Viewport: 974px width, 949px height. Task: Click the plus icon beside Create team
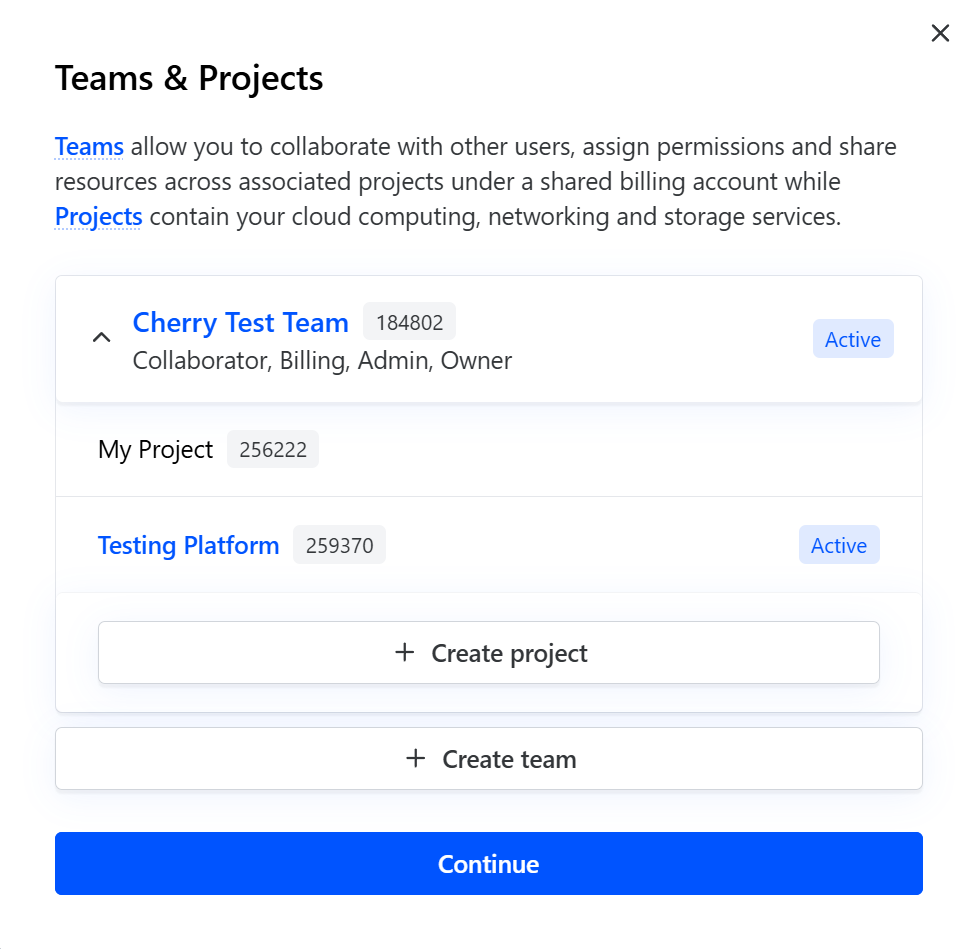(415, 759)
